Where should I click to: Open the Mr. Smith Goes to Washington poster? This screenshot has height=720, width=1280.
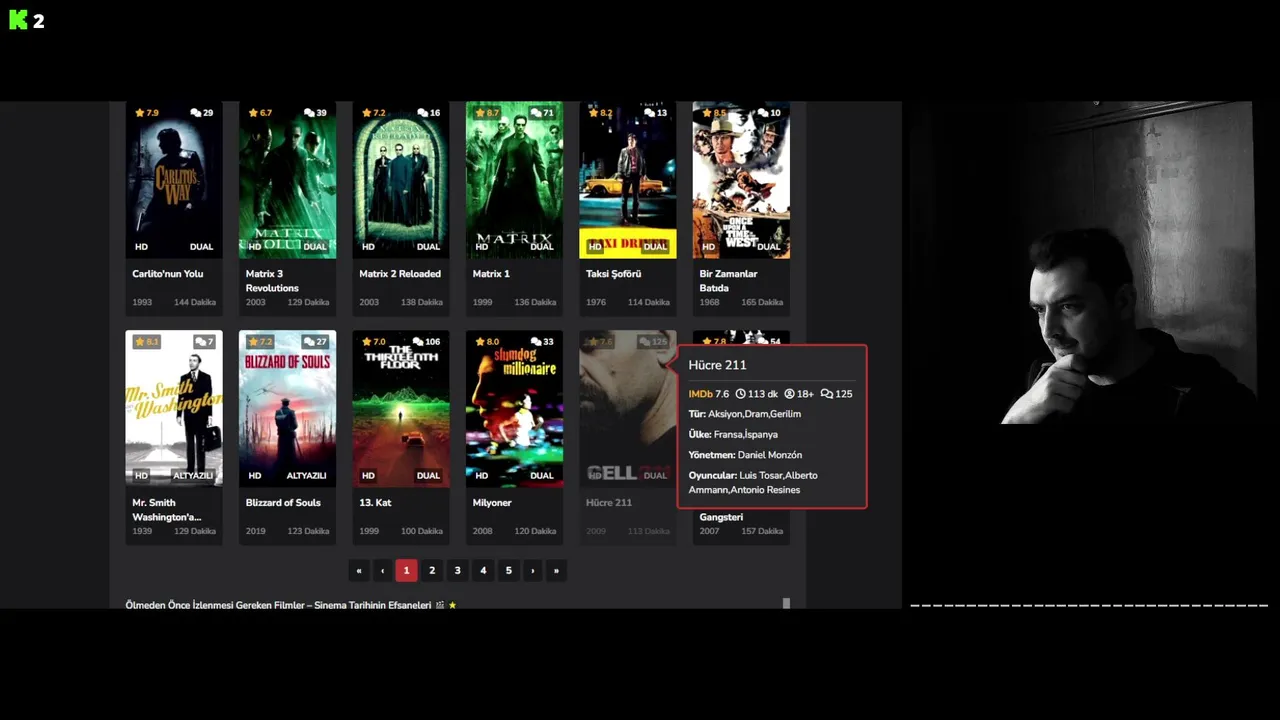tap(174, 409)
